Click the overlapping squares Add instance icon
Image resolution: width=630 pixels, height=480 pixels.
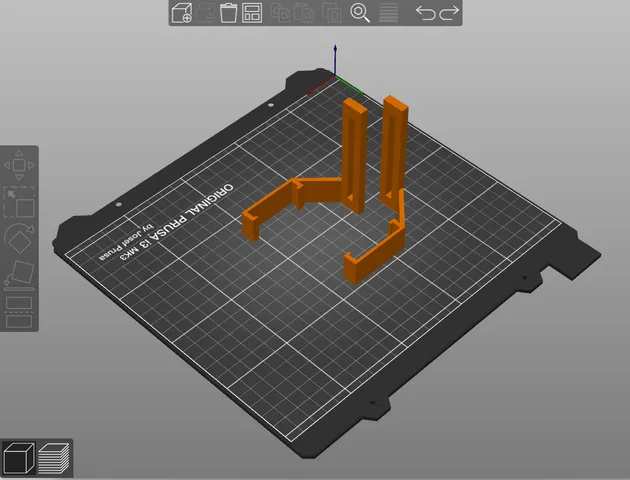pos(332,13)
